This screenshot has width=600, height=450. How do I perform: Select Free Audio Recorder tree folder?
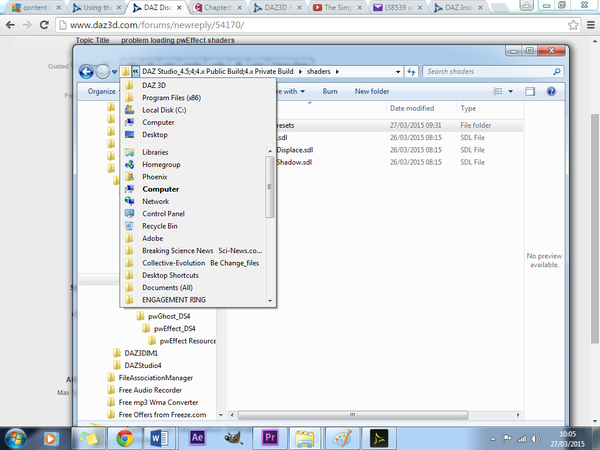click(x=150, y=390)
